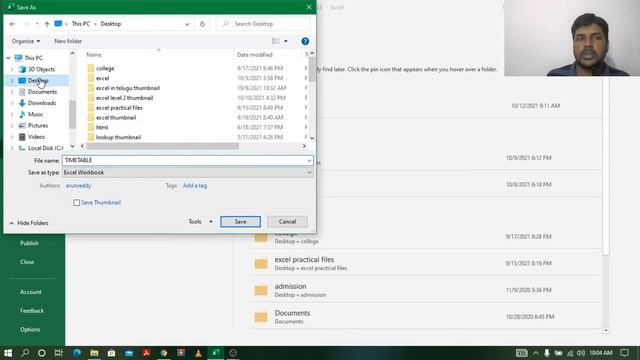Open the File name history dropdown

pyautogui.click(x=309, y=160)
